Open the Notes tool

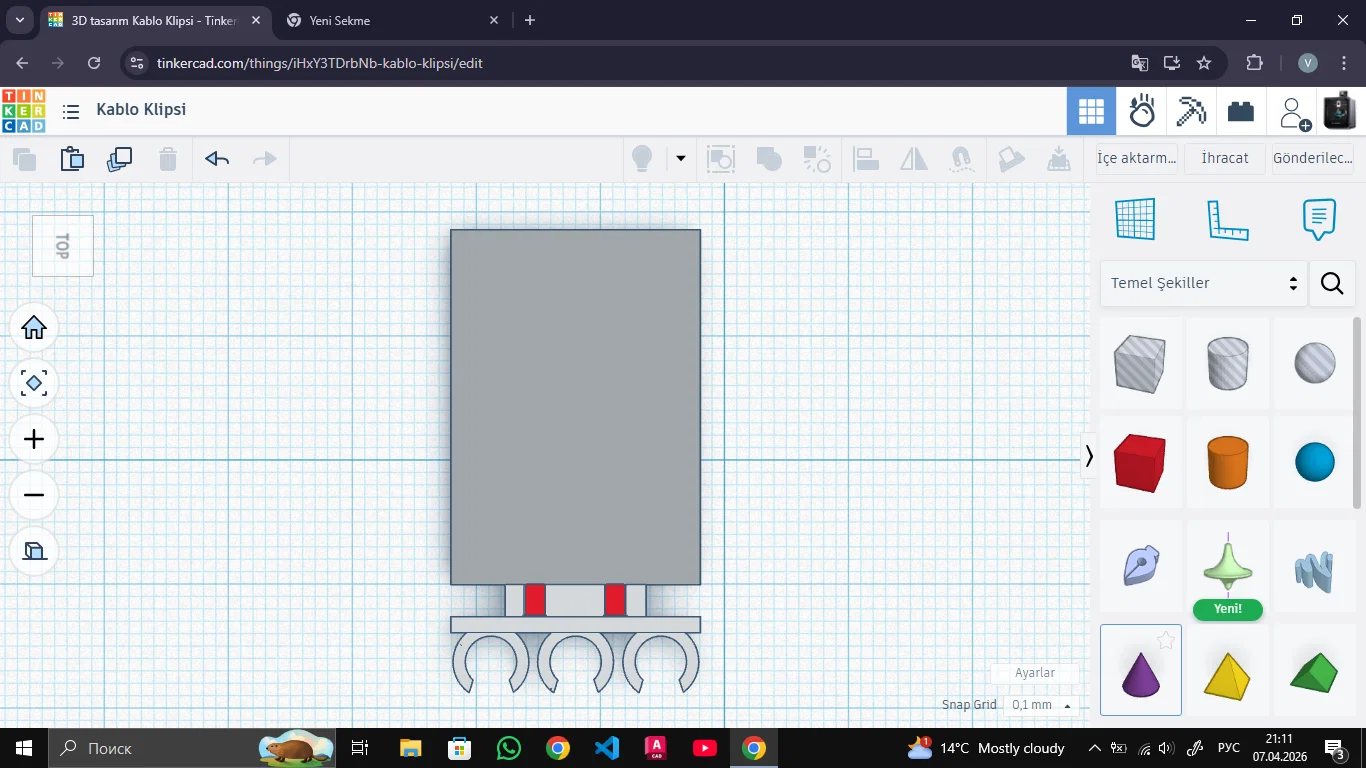pos(1319,219)
